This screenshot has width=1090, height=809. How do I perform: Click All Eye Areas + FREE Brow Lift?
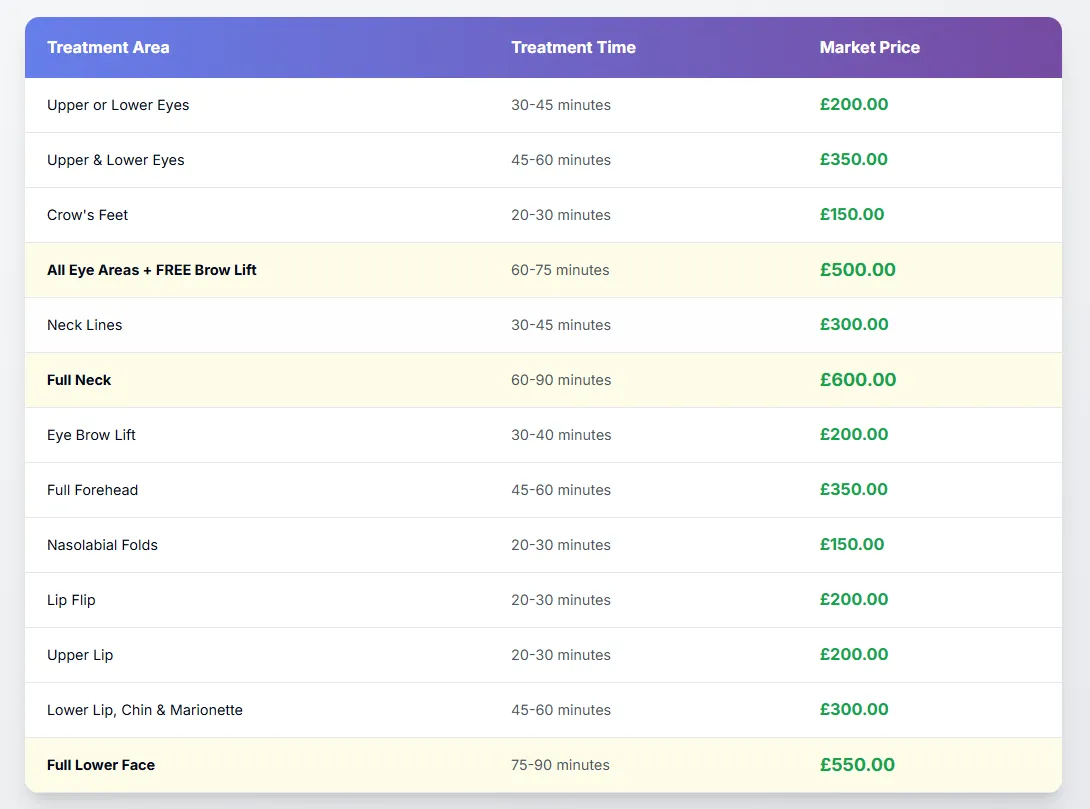[152, 270]
